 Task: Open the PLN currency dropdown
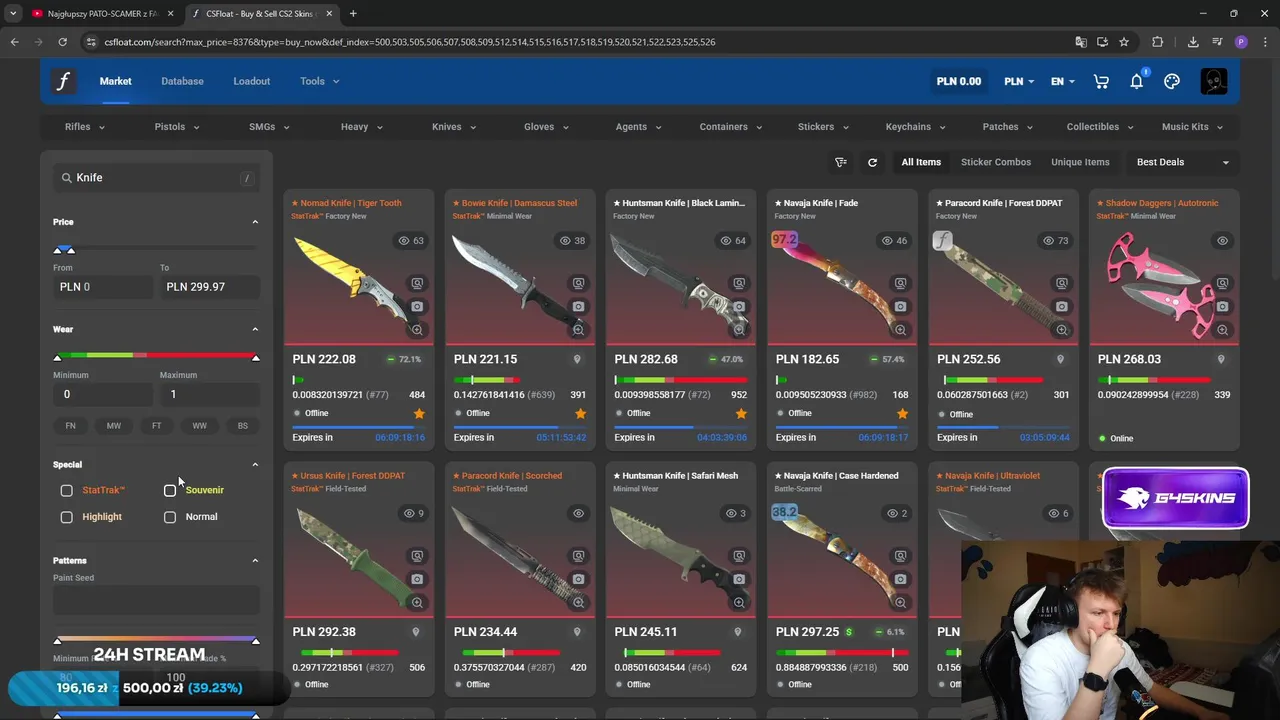(x=1019, y=81)
